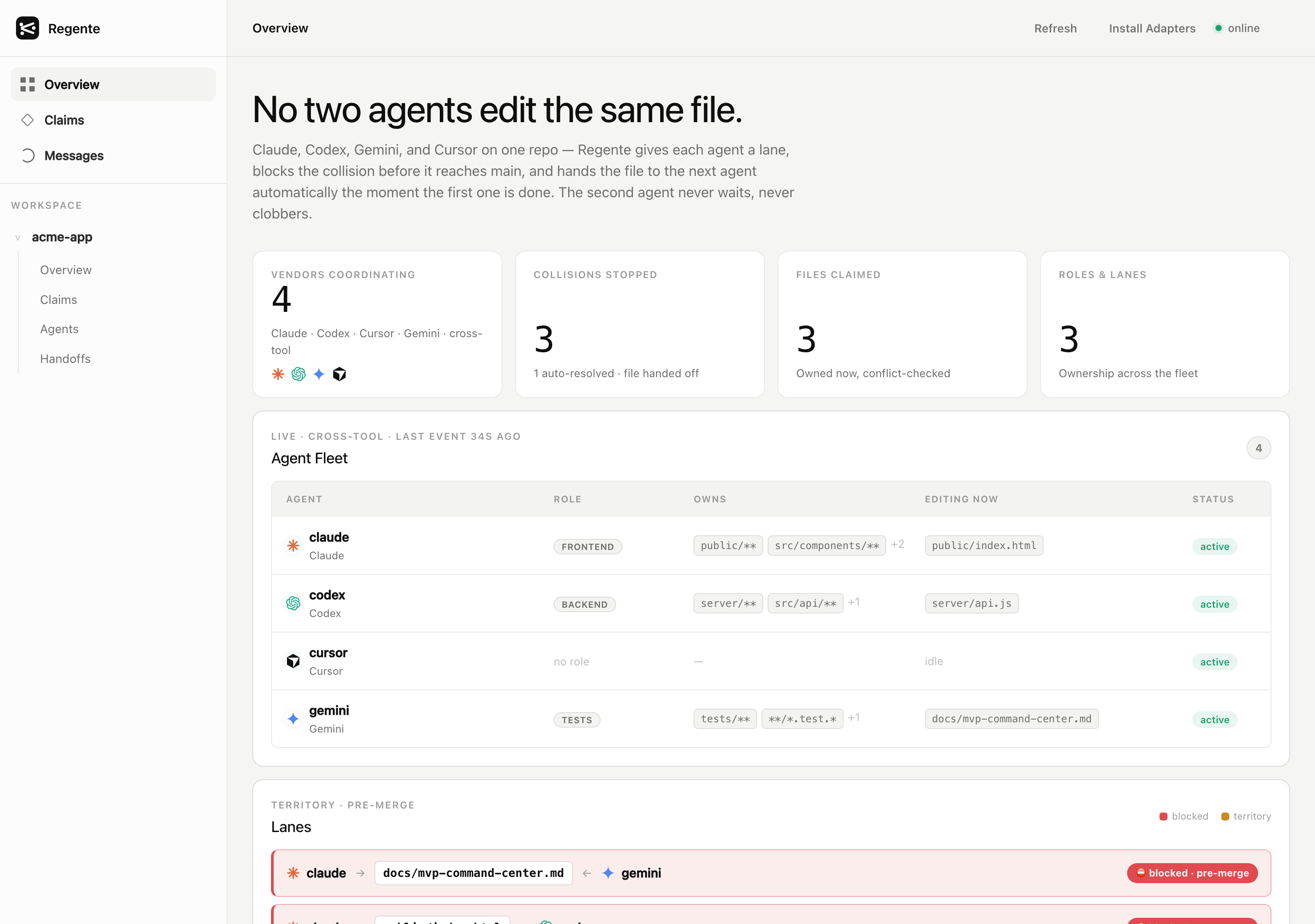Viewport: 1315px width, 924px height.
Task: Click the TESTS role badge
Action: (577, 720)
